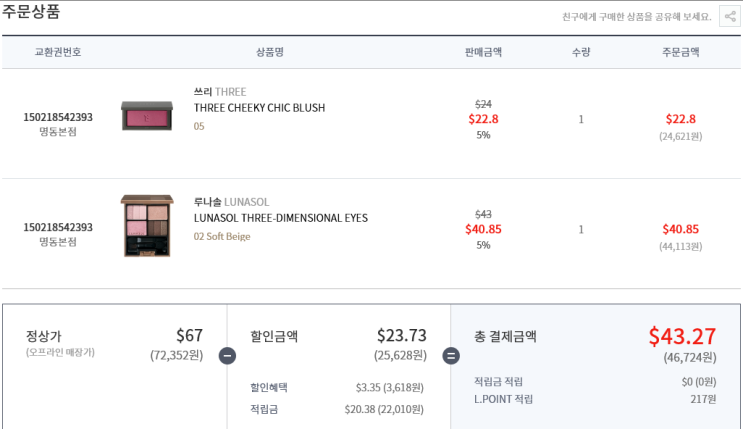Open the LUNASOL THREE-DIMENSIONAL EYES product link

280,218
